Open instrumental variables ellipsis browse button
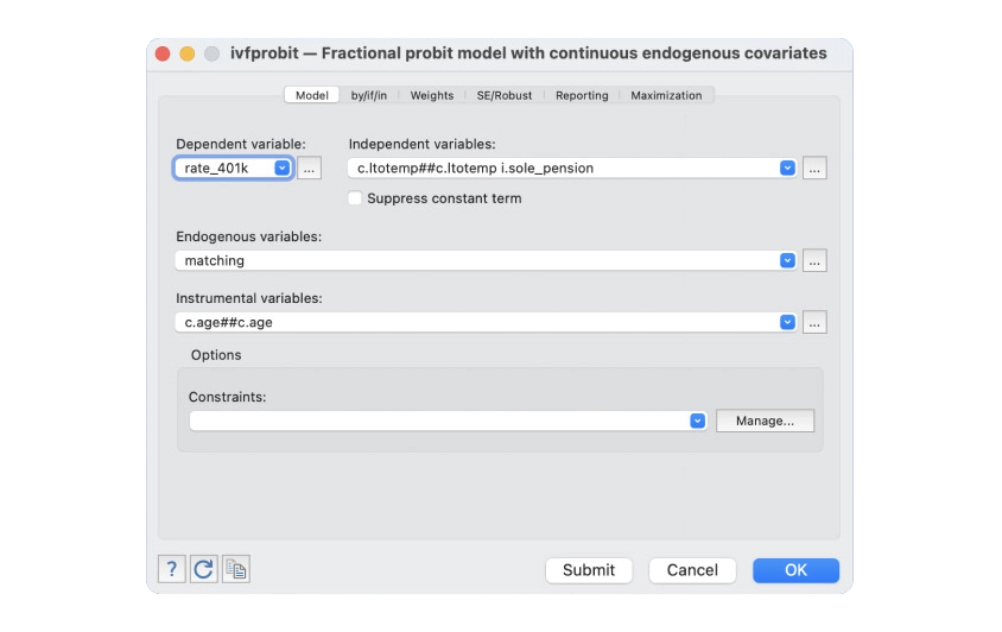Image resolution: width=1002 pixels, height=632 pixels. click(x=814, y=323)
